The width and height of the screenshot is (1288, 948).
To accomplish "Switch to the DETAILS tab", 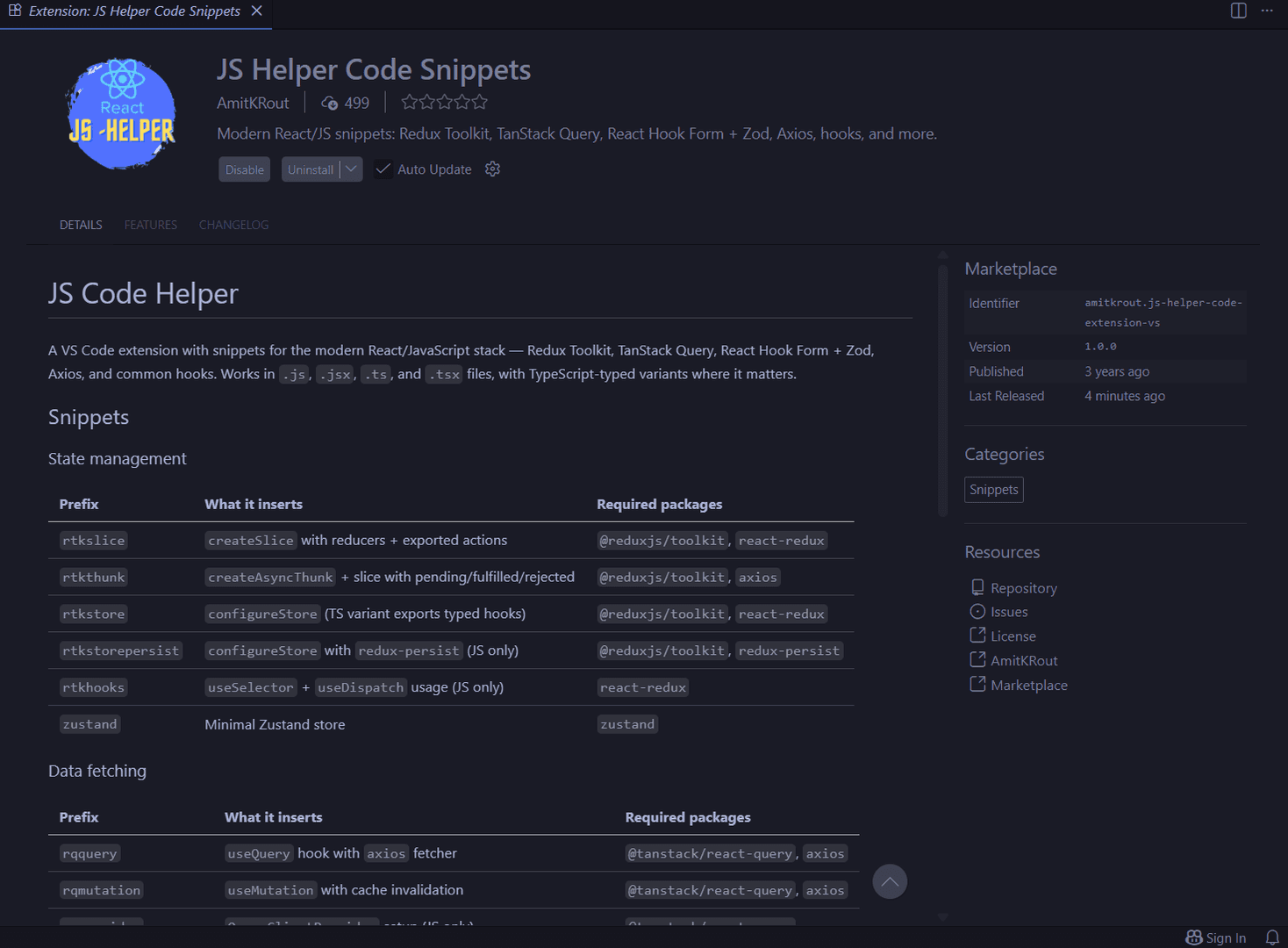I will (x=81, y=225).
